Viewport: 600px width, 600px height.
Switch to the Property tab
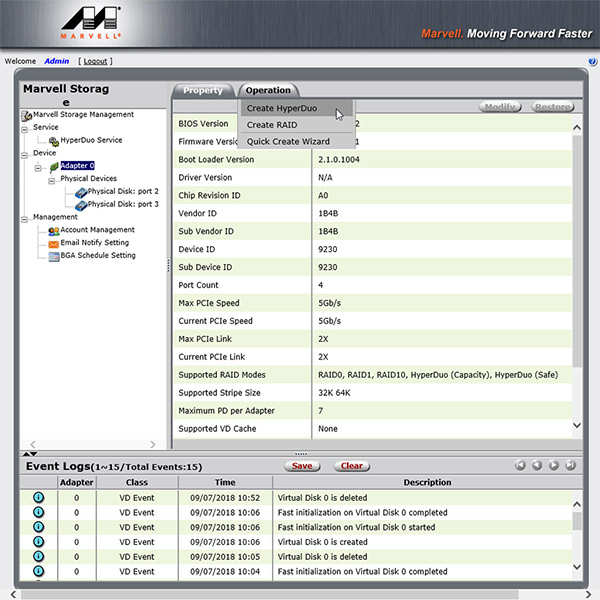(203, 91)
